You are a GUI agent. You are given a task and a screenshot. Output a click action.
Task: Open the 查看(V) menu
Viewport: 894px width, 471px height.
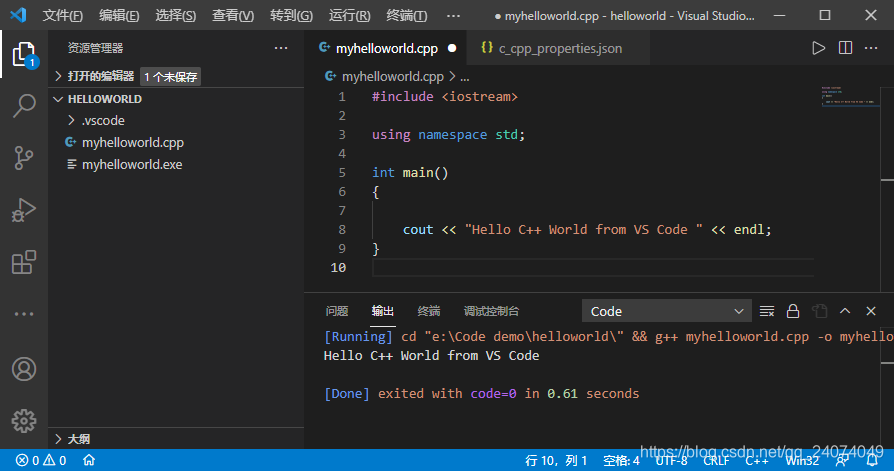point(233,15)
